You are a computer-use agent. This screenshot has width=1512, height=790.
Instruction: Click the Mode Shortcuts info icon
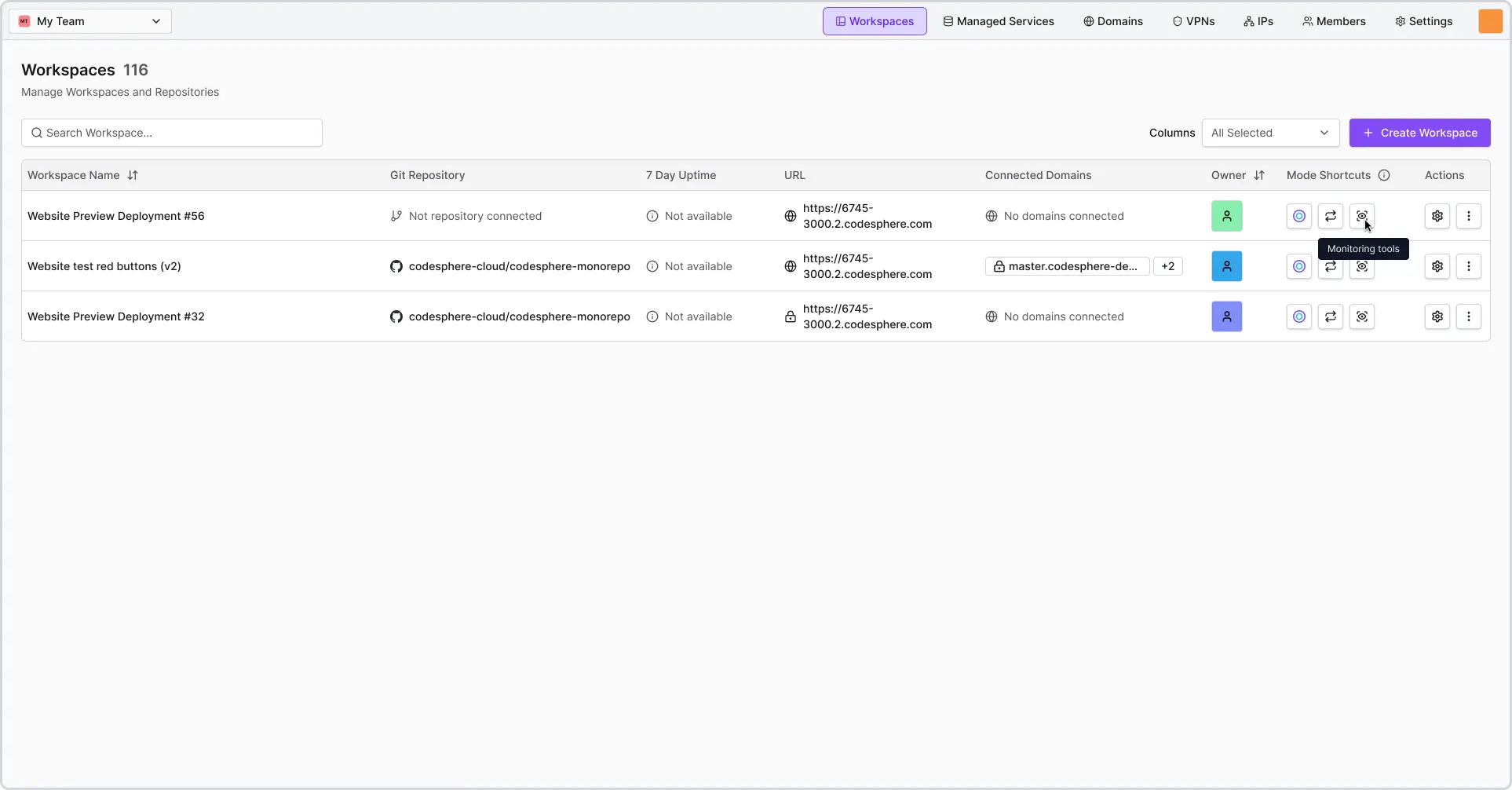1384,175
